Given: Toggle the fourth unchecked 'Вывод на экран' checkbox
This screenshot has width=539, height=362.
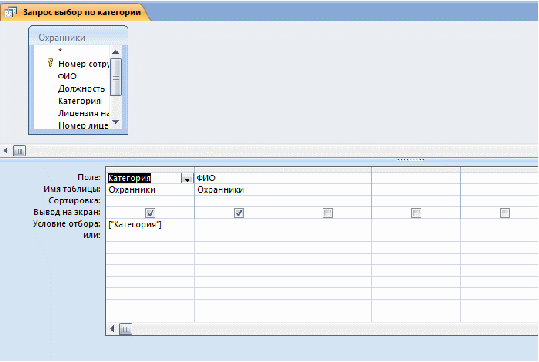Looking at the screenshot, I should 416,213.
